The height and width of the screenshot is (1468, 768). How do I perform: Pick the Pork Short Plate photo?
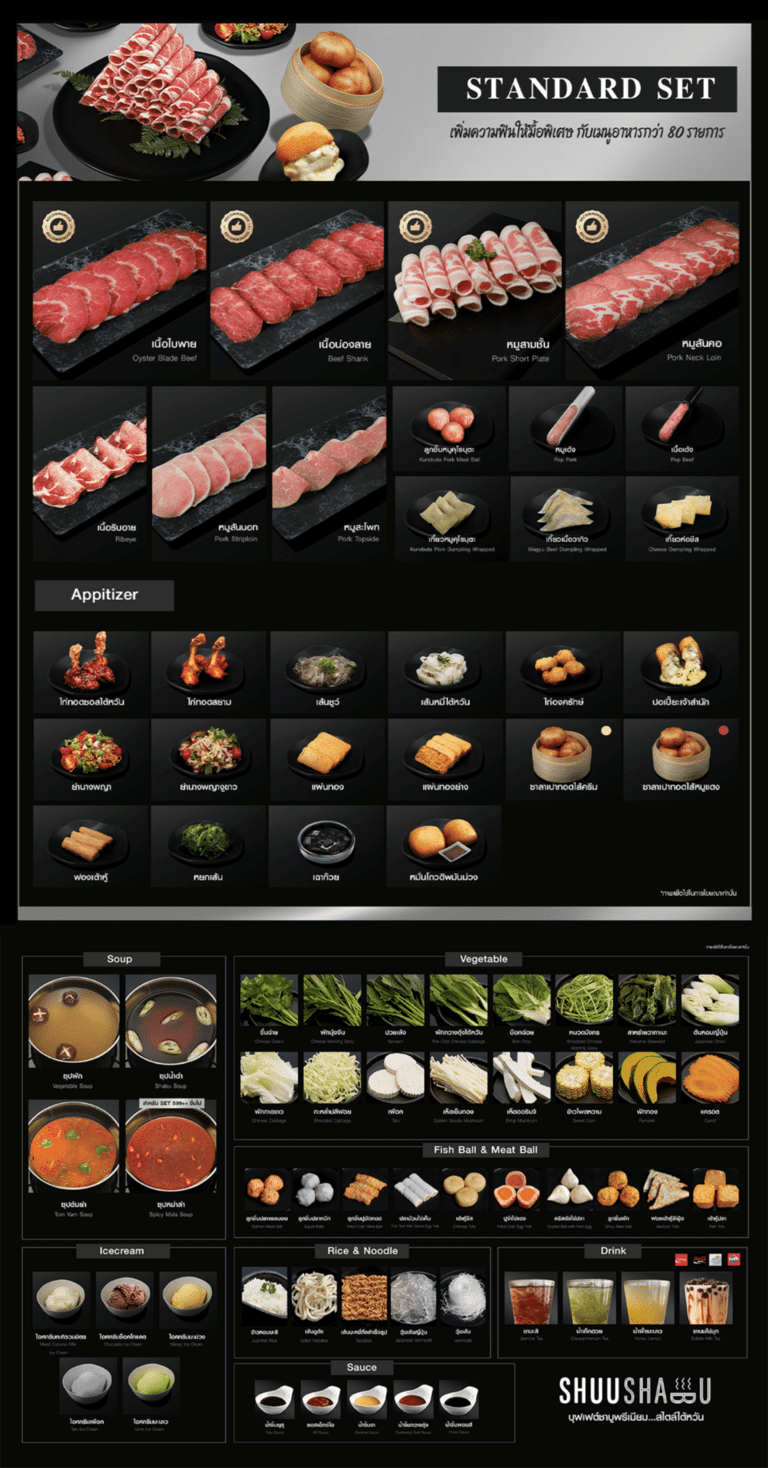pyautogui.click(x=474, y=290)
